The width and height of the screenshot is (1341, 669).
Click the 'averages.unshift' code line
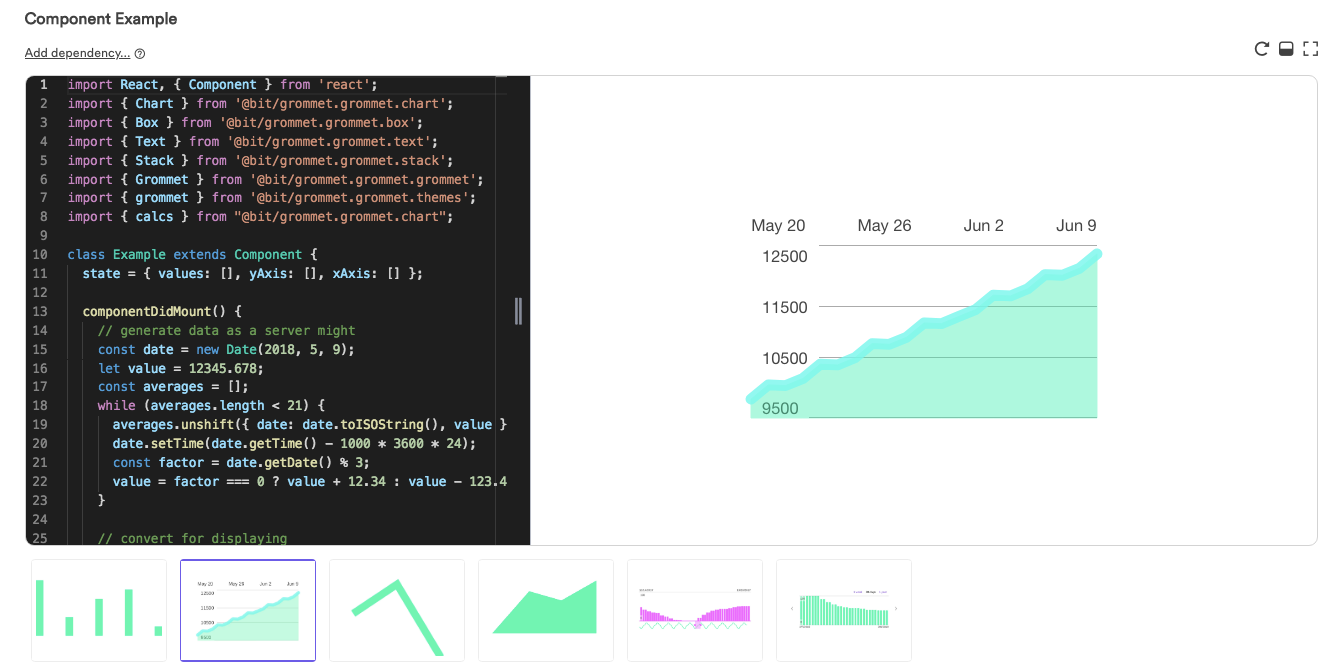pos(310,425)
